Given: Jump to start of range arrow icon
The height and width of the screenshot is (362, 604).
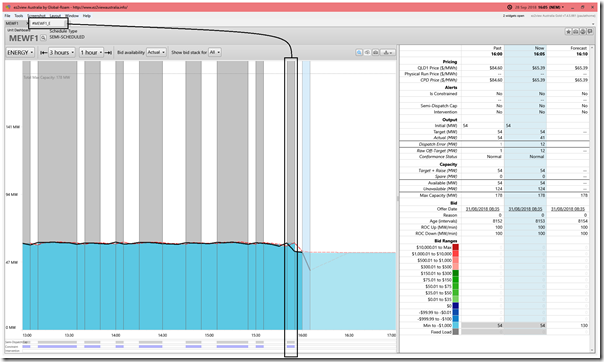Looking at the screenshot, I should tap(44, 52).
